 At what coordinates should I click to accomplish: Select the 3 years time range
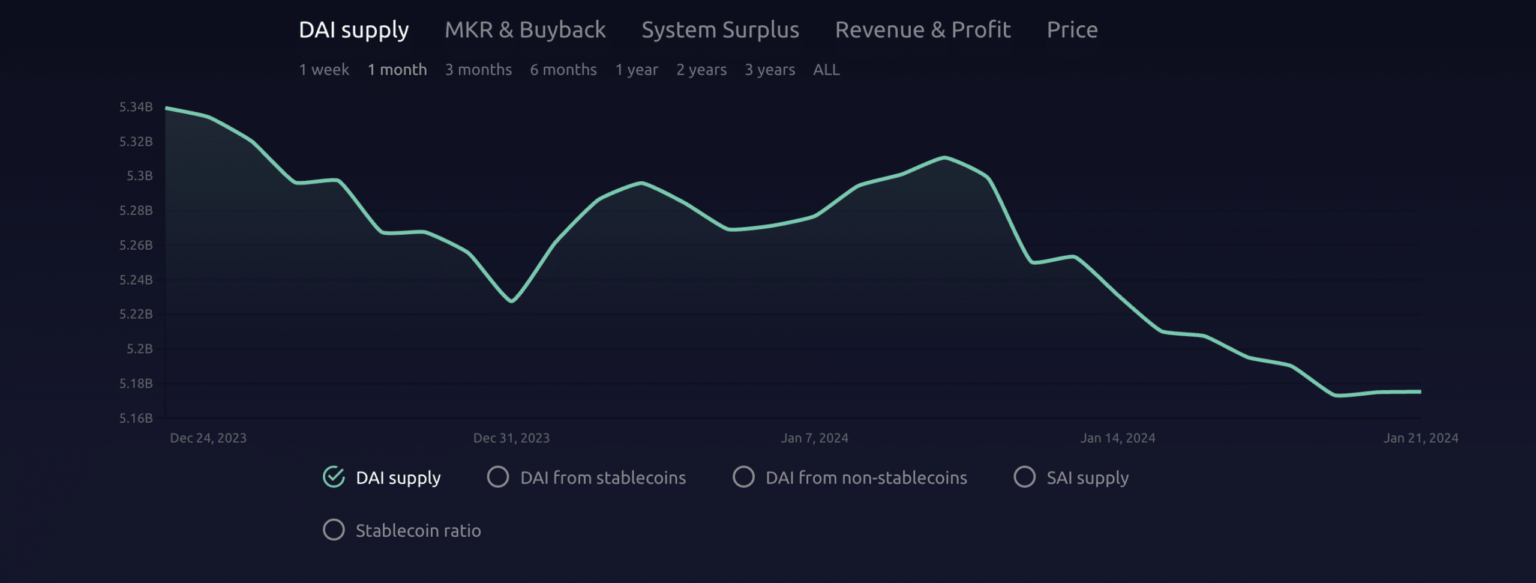(769, 70)
